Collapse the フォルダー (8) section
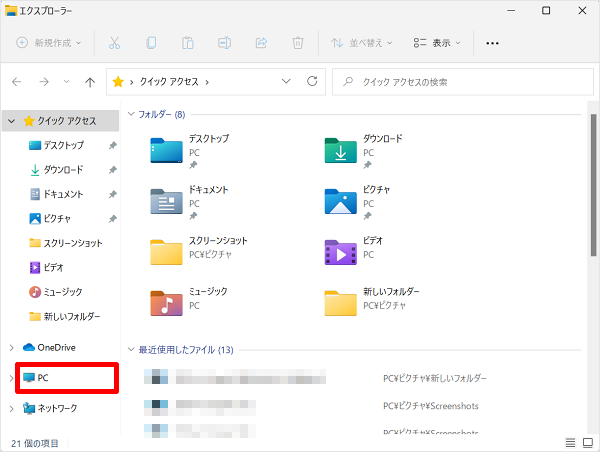Viewport: 600px width, 452px height. pyautogui.click(x=130, y=115)
